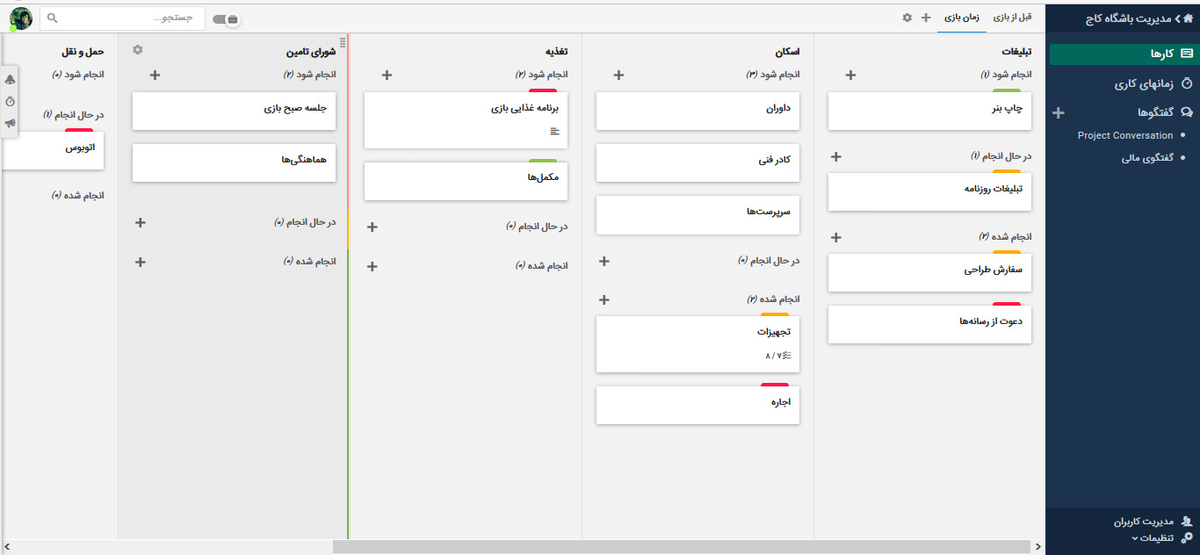Add card to اسکان انجام شده
The height and width of the screenshot is (555, 1200).
click(604, 300)
